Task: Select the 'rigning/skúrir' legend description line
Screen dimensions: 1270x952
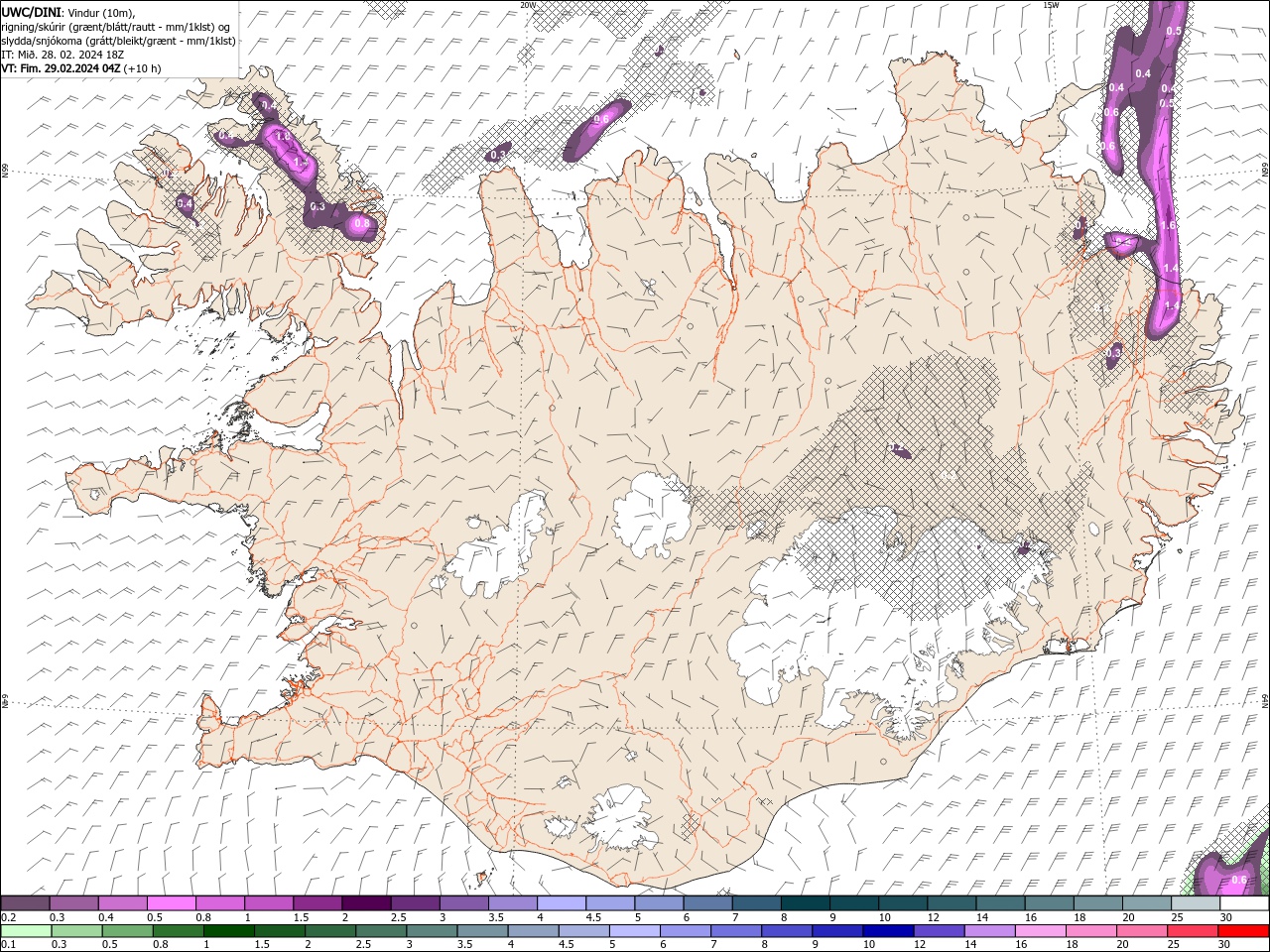Action: click(x=118, y=27)
